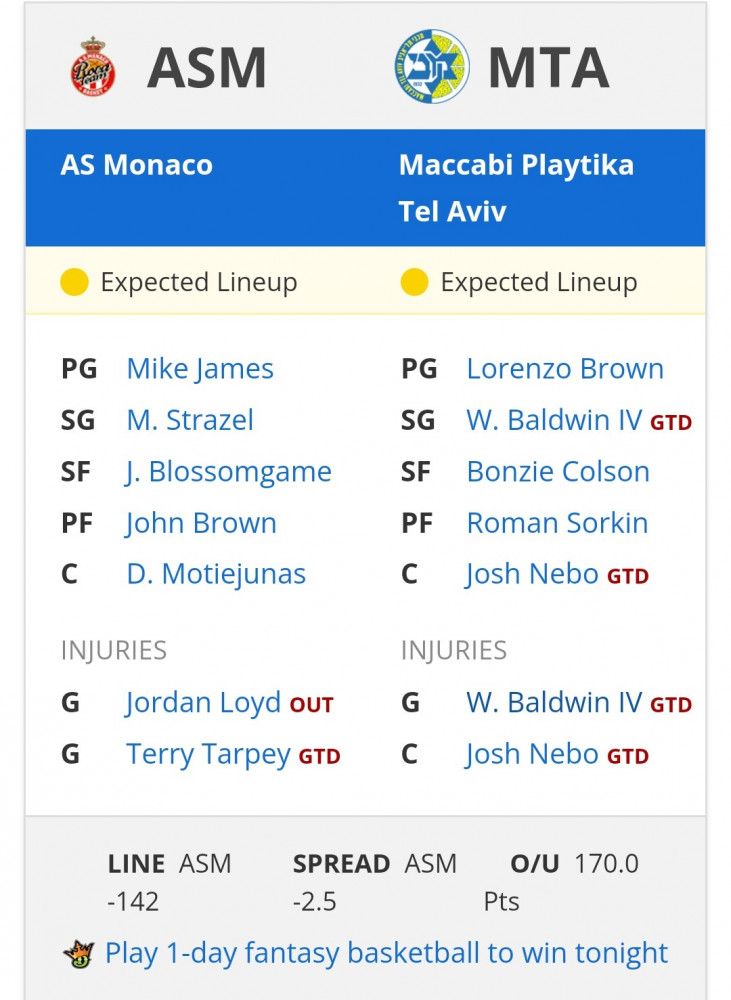Click the MTA team abbreviation header
The image size is (731, 1000).
[x=549, y=68]
